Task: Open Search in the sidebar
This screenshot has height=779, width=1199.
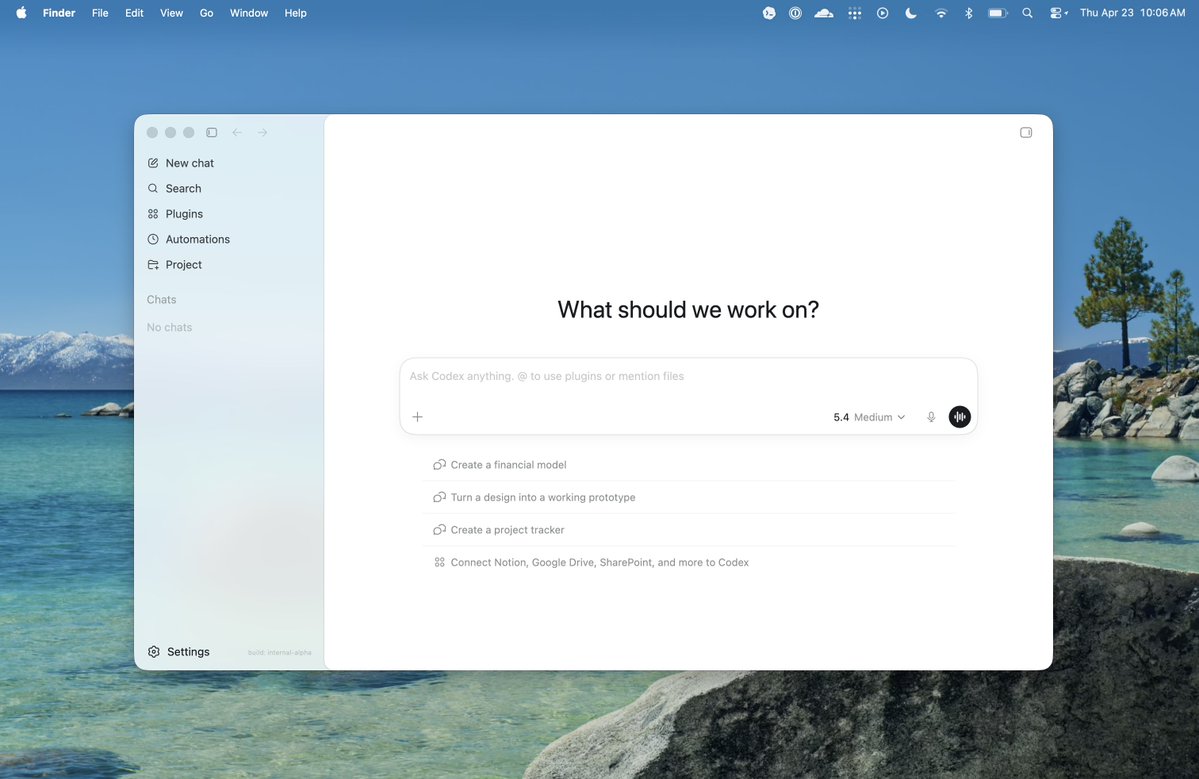Action: pos(174,188)
